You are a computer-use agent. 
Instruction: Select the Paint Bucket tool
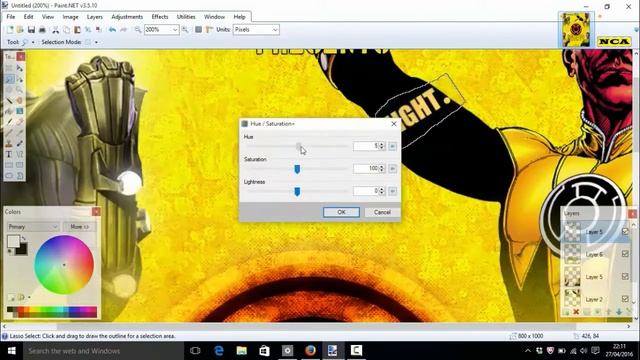point(9,111)
